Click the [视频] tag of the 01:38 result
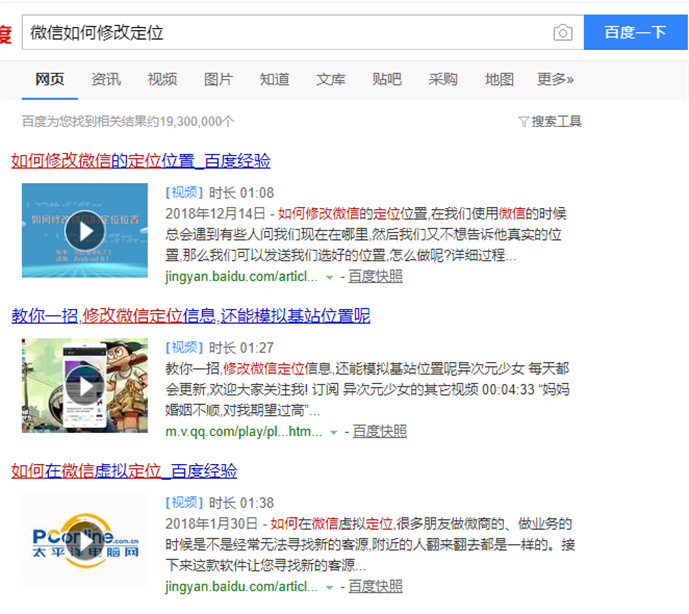This screenshot has width=689, height=614. [184, 502]
